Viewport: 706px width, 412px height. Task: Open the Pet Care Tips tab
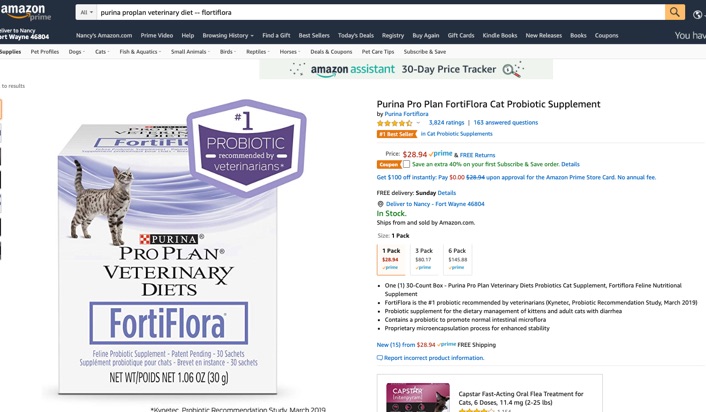(x=378, y=52)
